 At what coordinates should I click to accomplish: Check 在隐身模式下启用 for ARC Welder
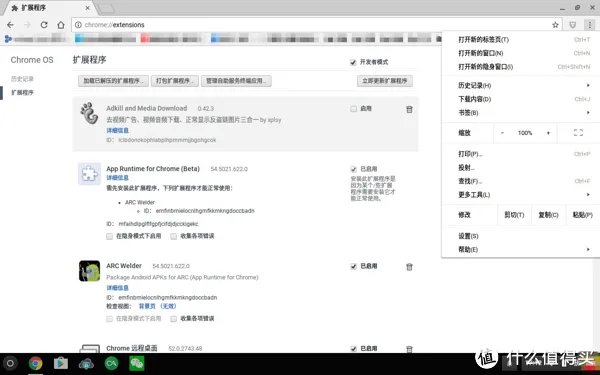(109, 319)
